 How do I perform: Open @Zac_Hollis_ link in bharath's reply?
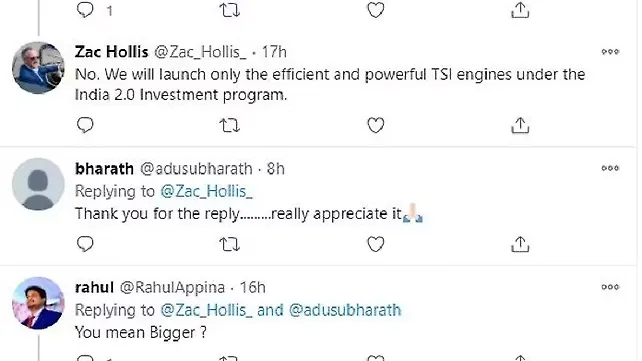pyautogui.click(x=206, y=191)
